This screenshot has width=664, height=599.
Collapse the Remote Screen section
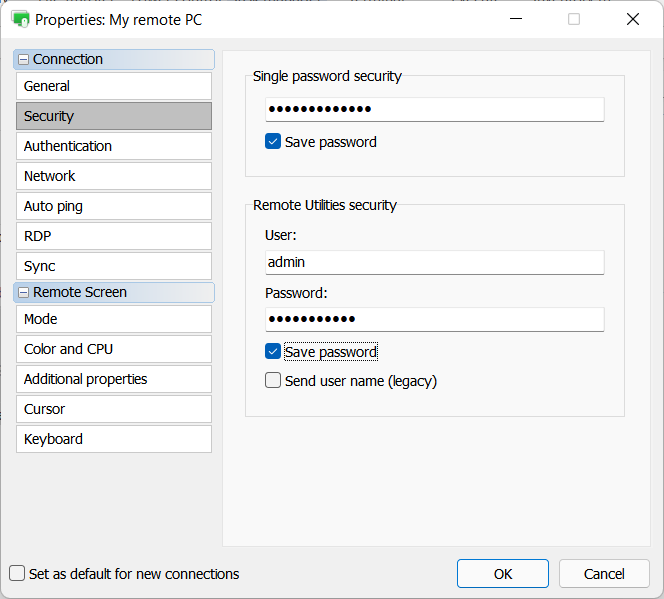tap(24, 293)
